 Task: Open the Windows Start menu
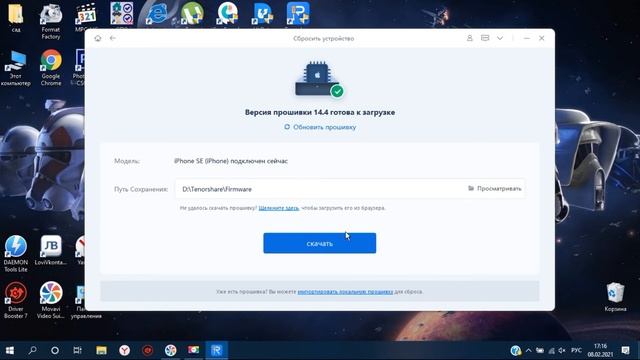tap(9, 350)
